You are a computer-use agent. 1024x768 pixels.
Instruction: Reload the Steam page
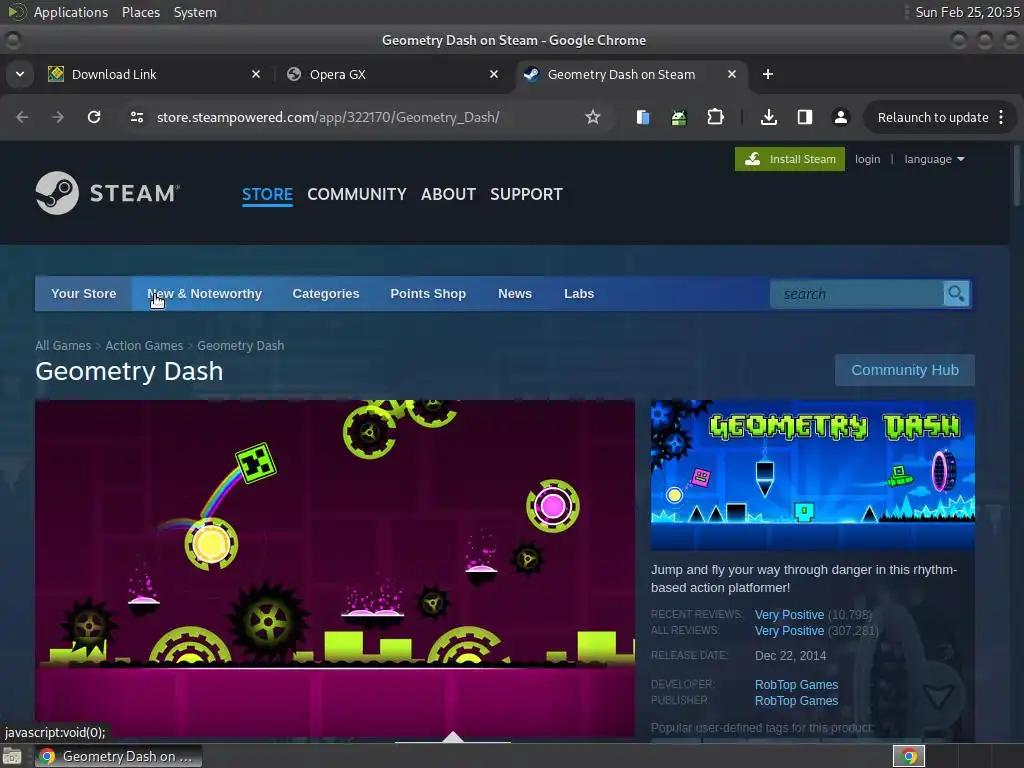94,117
